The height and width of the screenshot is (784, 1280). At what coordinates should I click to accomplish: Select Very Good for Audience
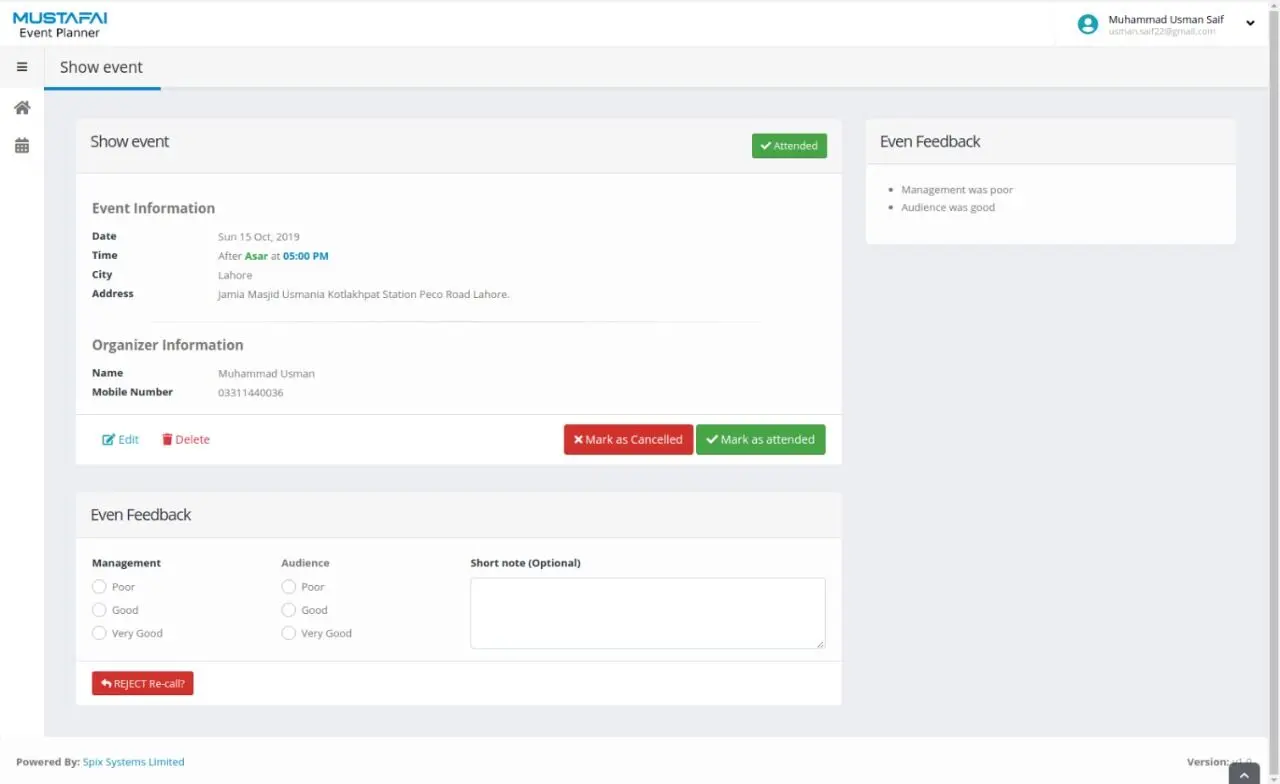pos(289,633)
